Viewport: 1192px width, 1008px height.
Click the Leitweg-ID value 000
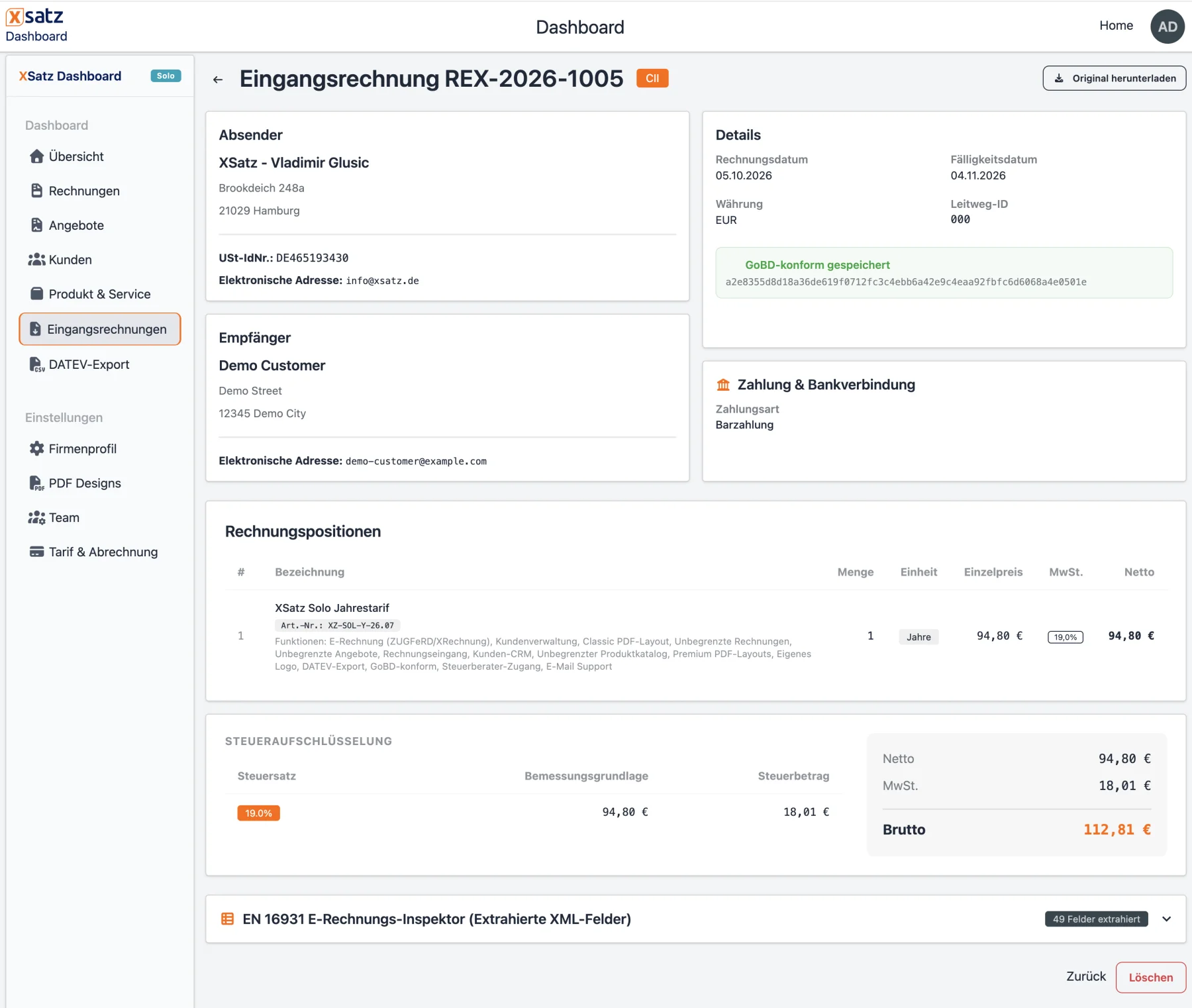point(960,220)
